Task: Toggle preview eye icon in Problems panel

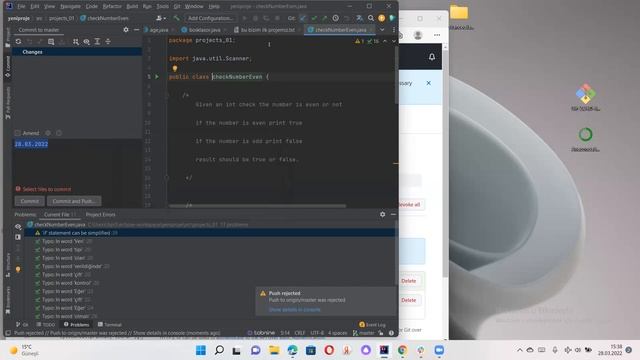Action: [x=18, y=227]
